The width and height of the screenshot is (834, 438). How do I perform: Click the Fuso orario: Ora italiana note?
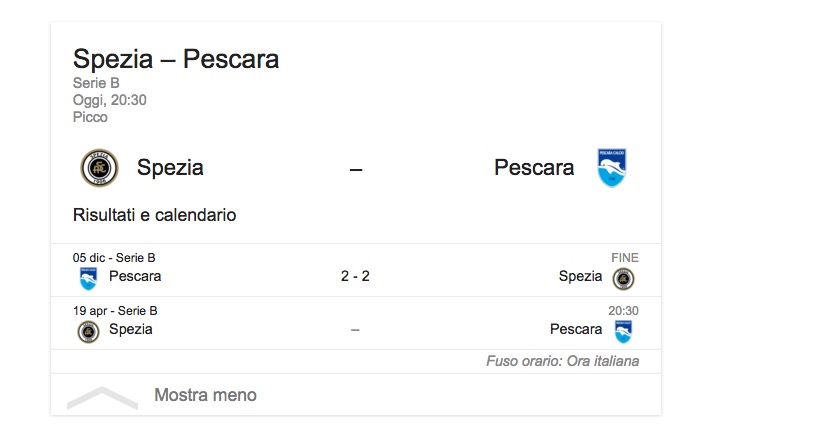coord(562,361)
